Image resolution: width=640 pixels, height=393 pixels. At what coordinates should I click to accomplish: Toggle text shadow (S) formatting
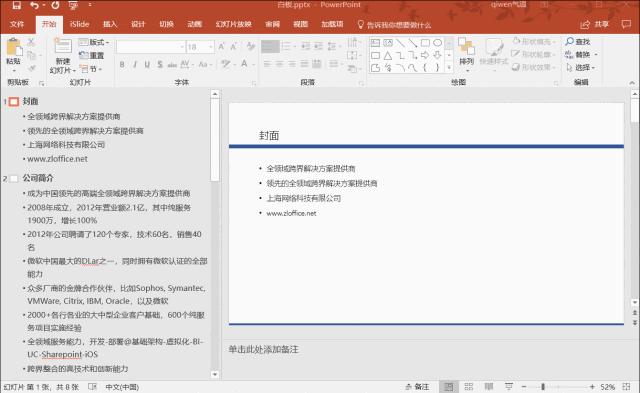point(160,64)
